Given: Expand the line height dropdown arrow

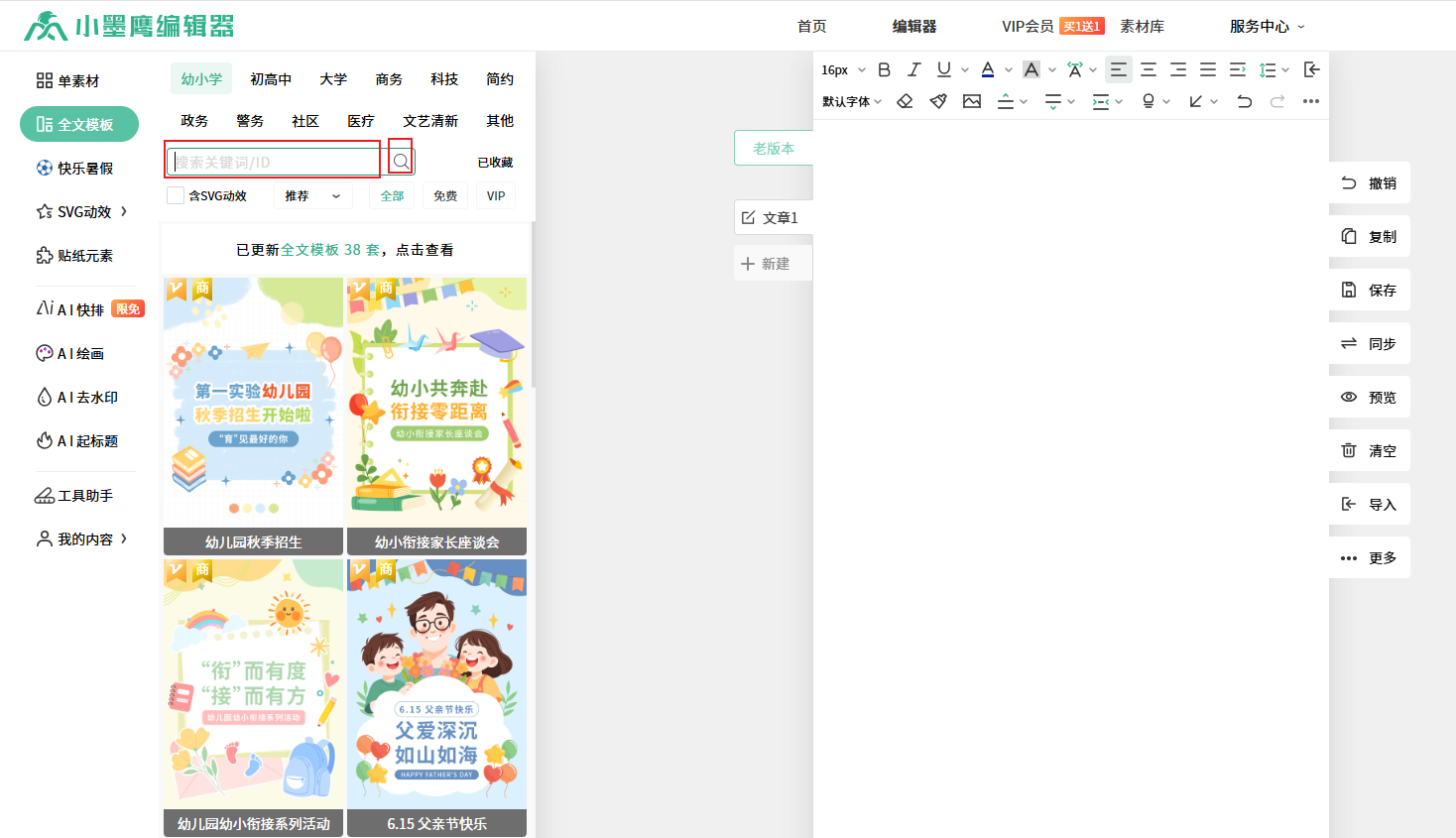Looking at the screenshot, I should tap(1285, 69).
